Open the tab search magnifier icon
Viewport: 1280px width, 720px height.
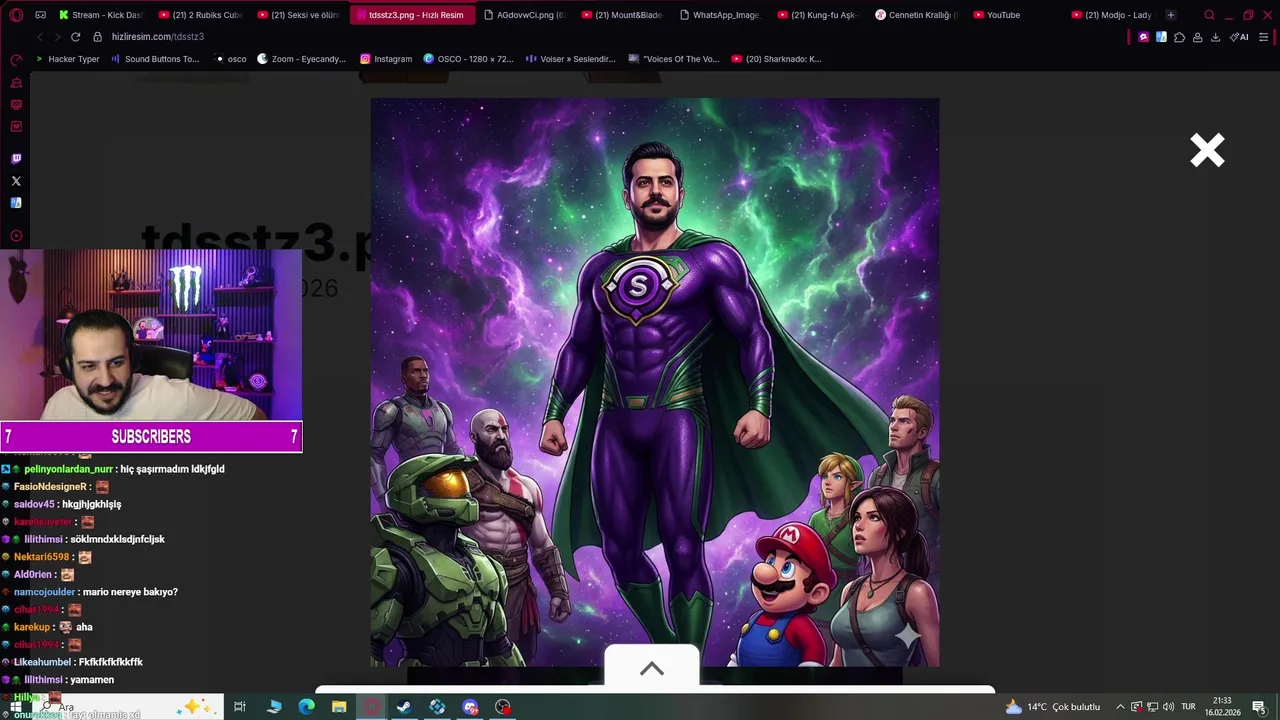tap(1209, 15)
